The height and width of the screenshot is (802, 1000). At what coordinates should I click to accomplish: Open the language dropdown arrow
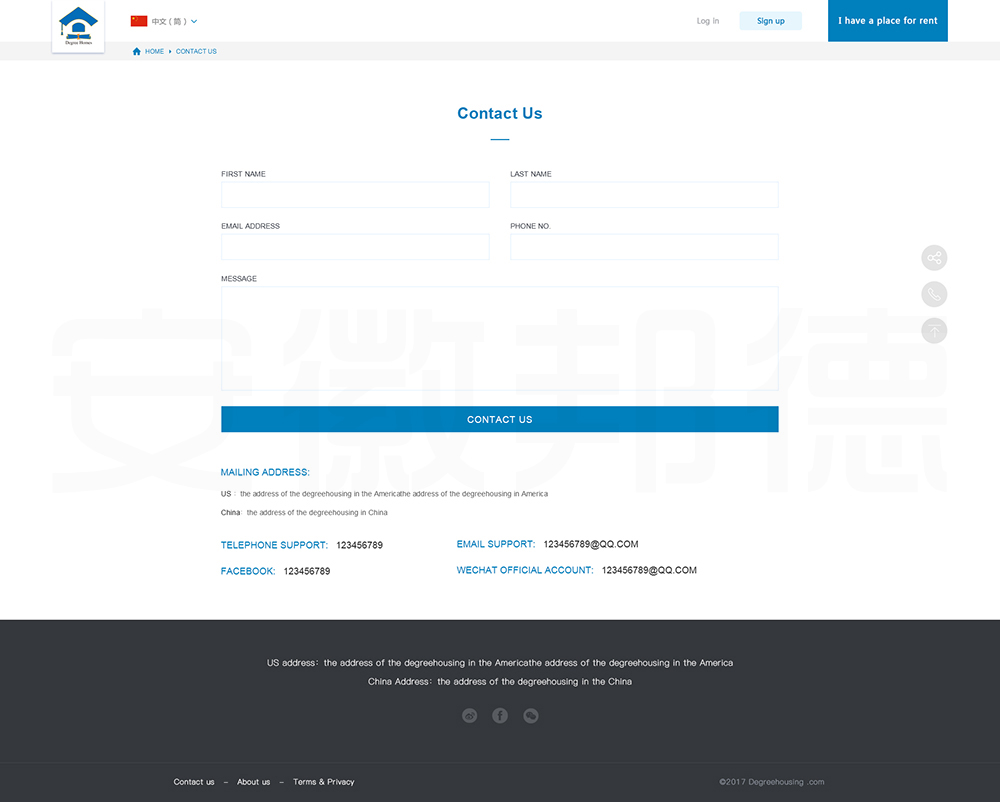(x=194, y=21)
